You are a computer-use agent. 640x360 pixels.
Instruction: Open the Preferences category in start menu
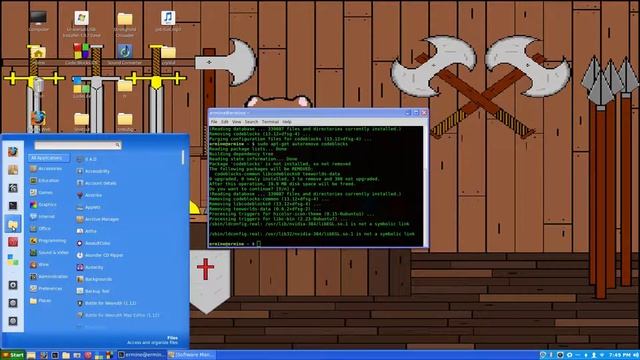(x=46, y=289)
